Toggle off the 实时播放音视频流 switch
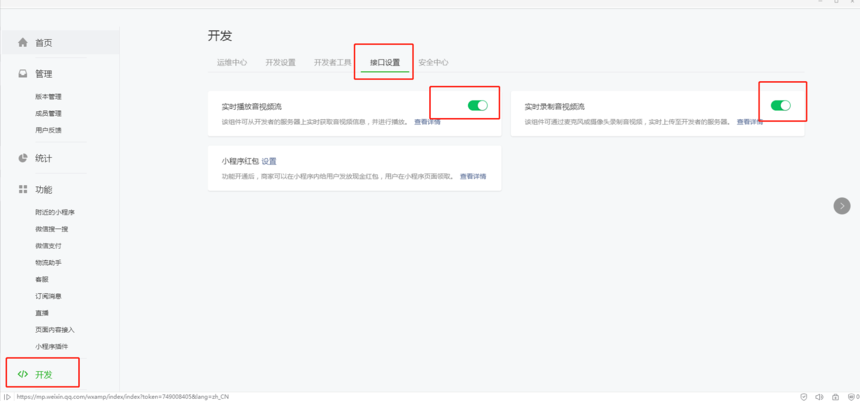 (x=477, y=105)
